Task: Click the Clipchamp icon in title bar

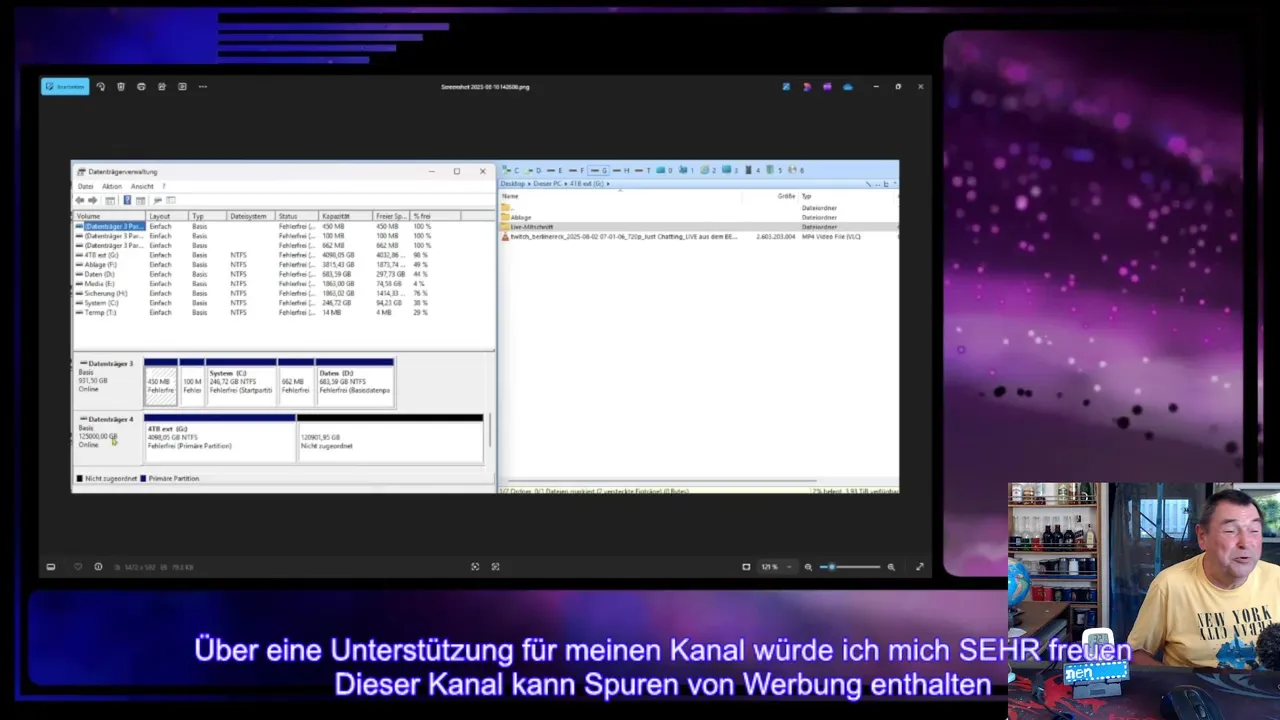Action: (x=827, y=87)
